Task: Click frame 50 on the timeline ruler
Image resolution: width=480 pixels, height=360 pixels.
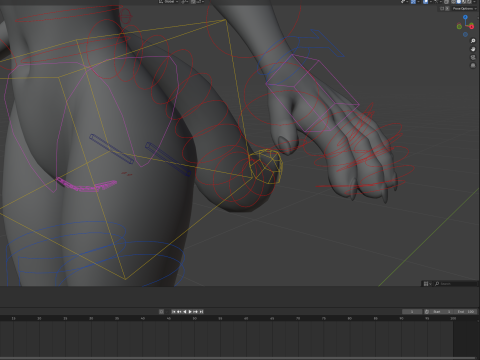Action: (194, 319)
